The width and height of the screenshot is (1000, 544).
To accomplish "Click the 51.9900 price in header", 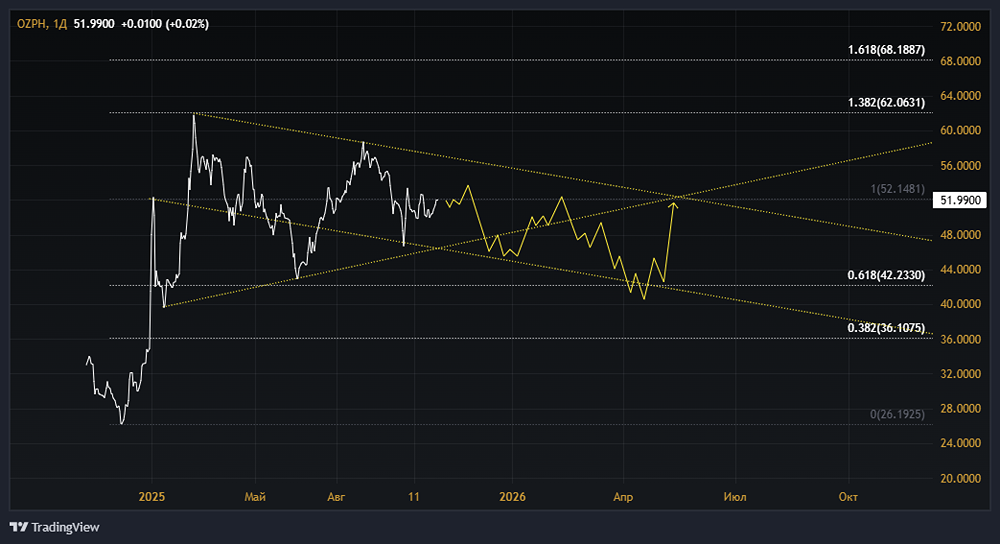I will point(94,24).
